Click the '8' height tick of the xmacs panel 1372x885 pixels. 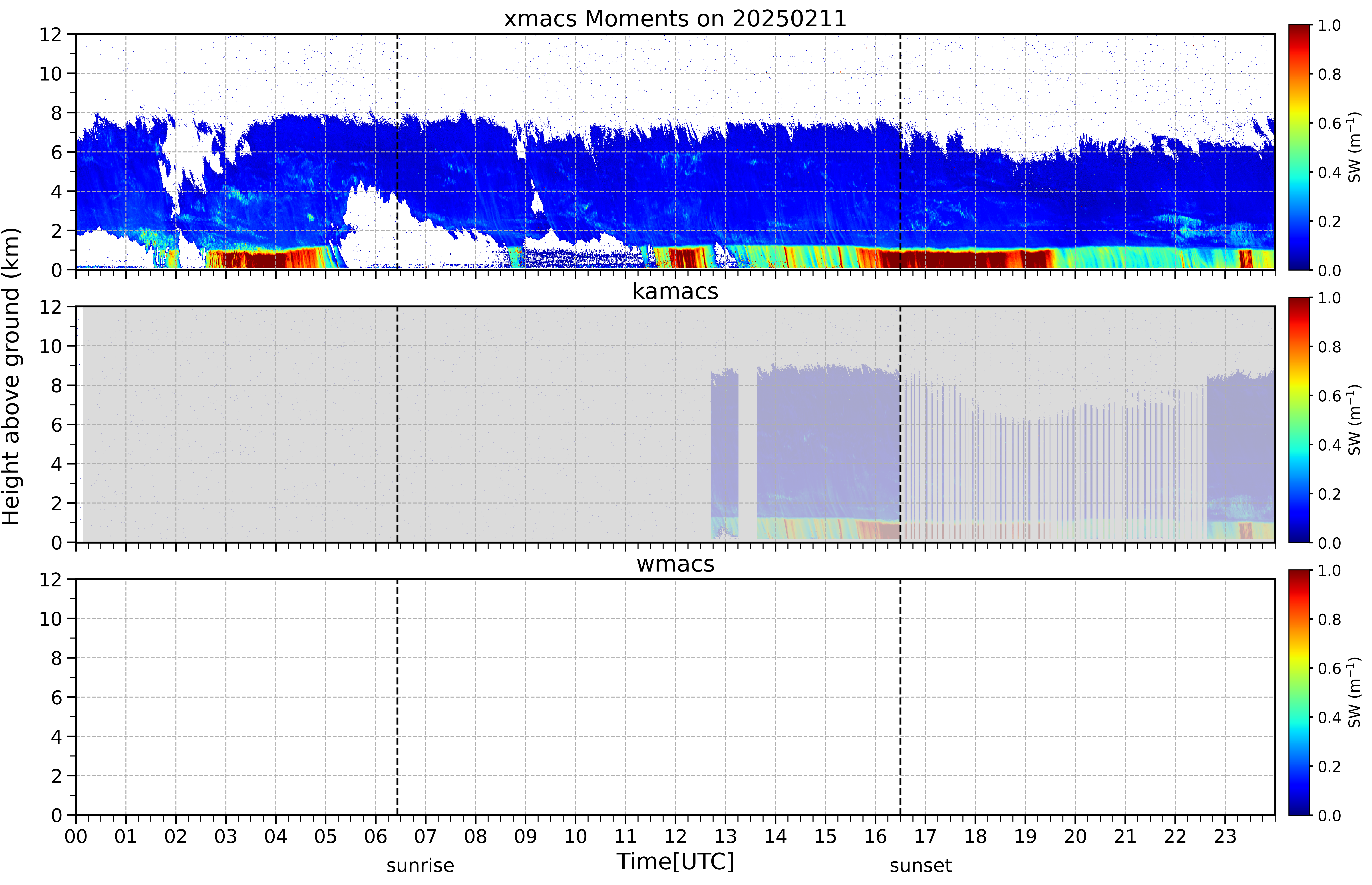[56, 113]
